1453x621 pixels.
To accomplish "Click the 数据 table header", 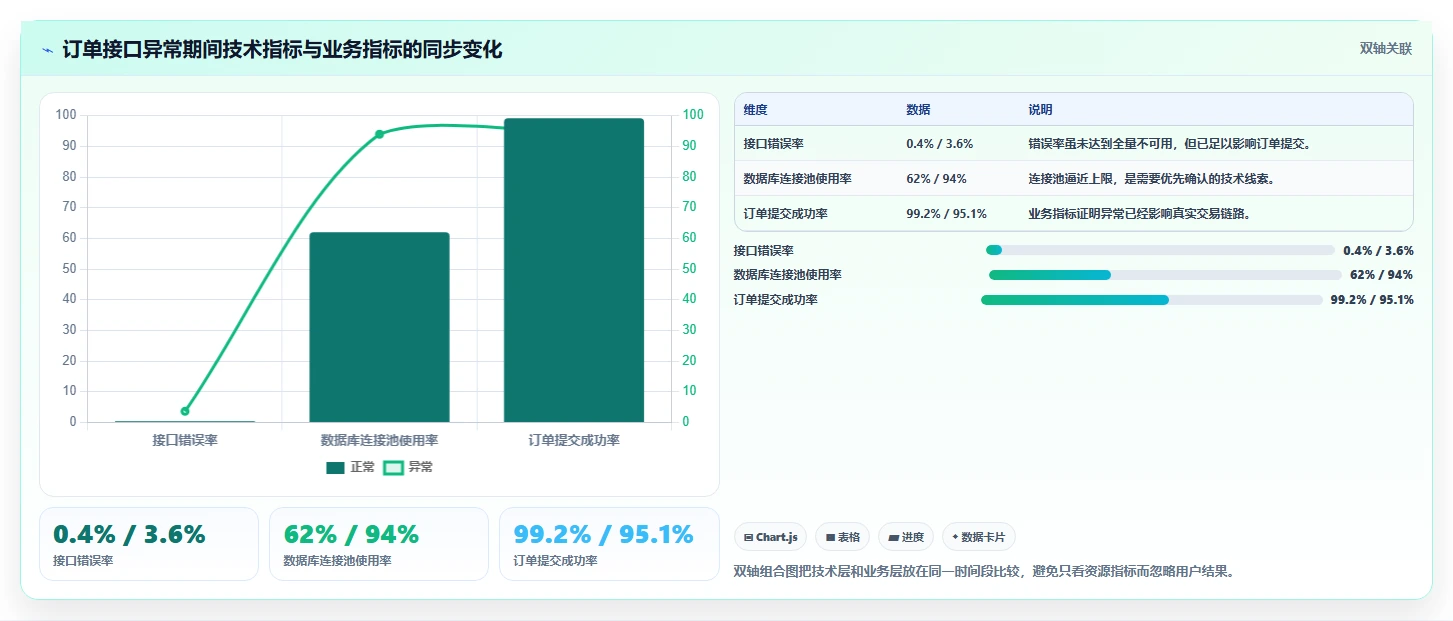I will click(918, 110).
